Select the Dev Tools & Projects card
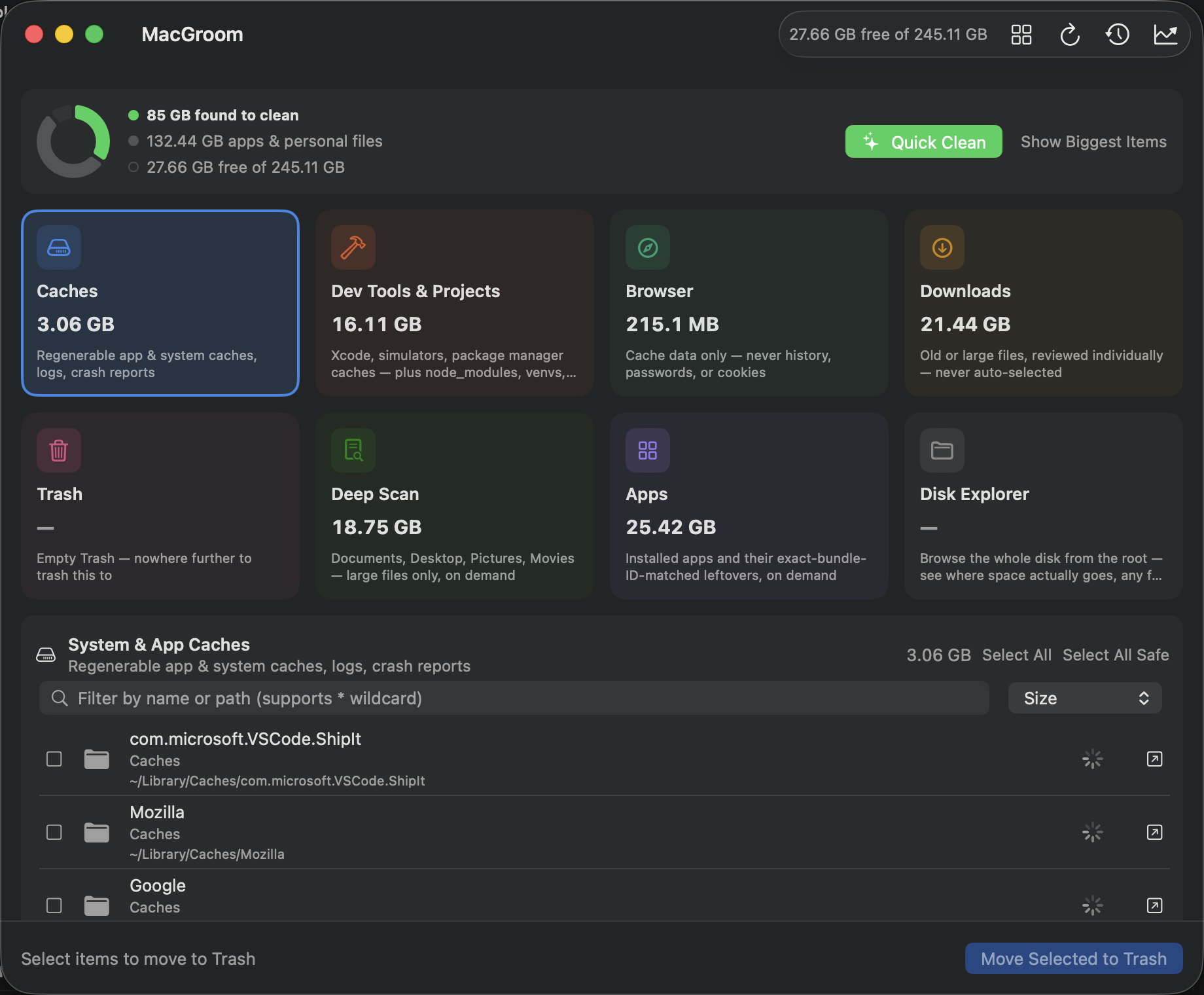Screen dimensions: 1204x995 455,303
